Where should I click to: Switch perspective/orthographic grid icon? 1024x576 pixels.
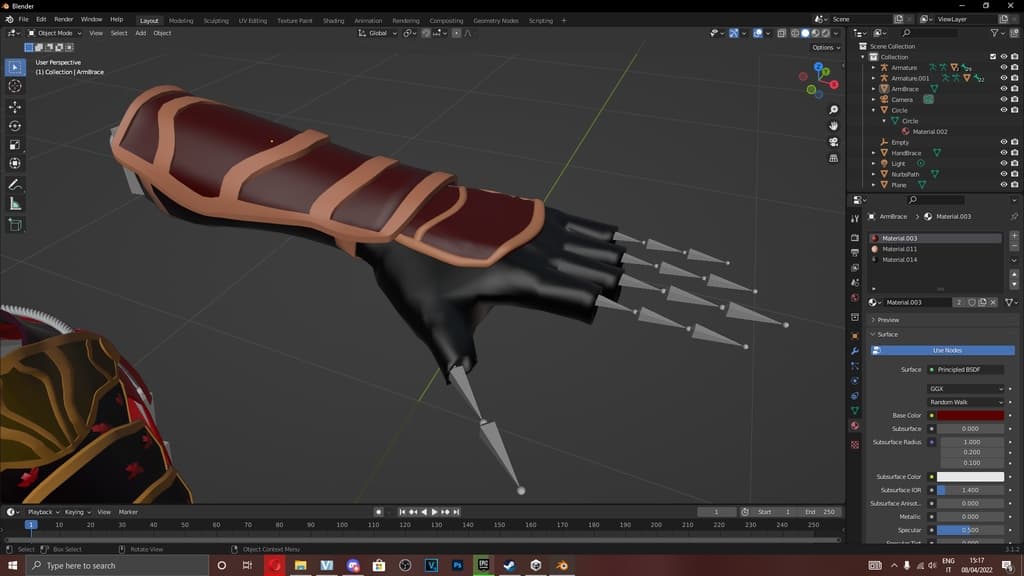click(x=833, y=157)
